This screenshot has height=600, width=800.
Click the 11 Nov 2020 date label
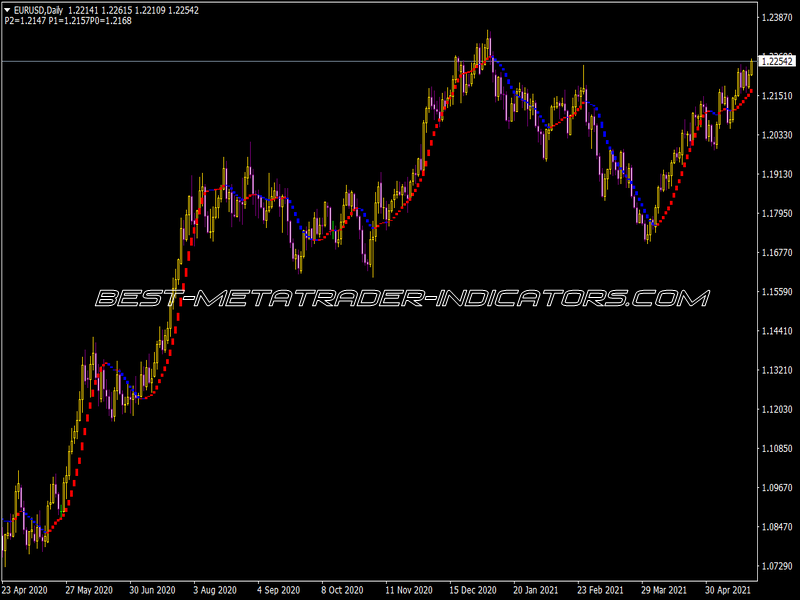point(409,590)
